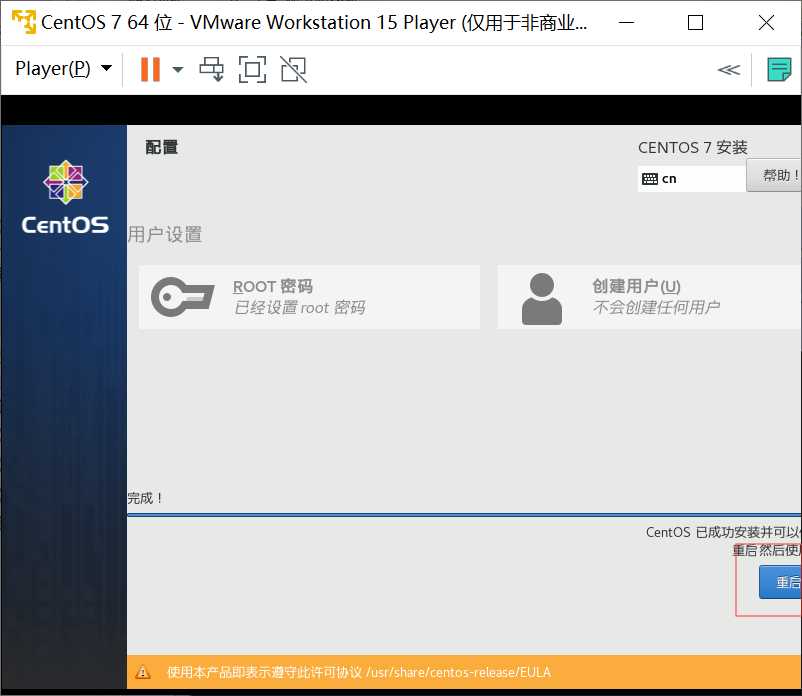Click the Send Ctrl+Alt+Del icon
Image resolution: width=802 pixels, height=696 pixels.
point(211,69)
